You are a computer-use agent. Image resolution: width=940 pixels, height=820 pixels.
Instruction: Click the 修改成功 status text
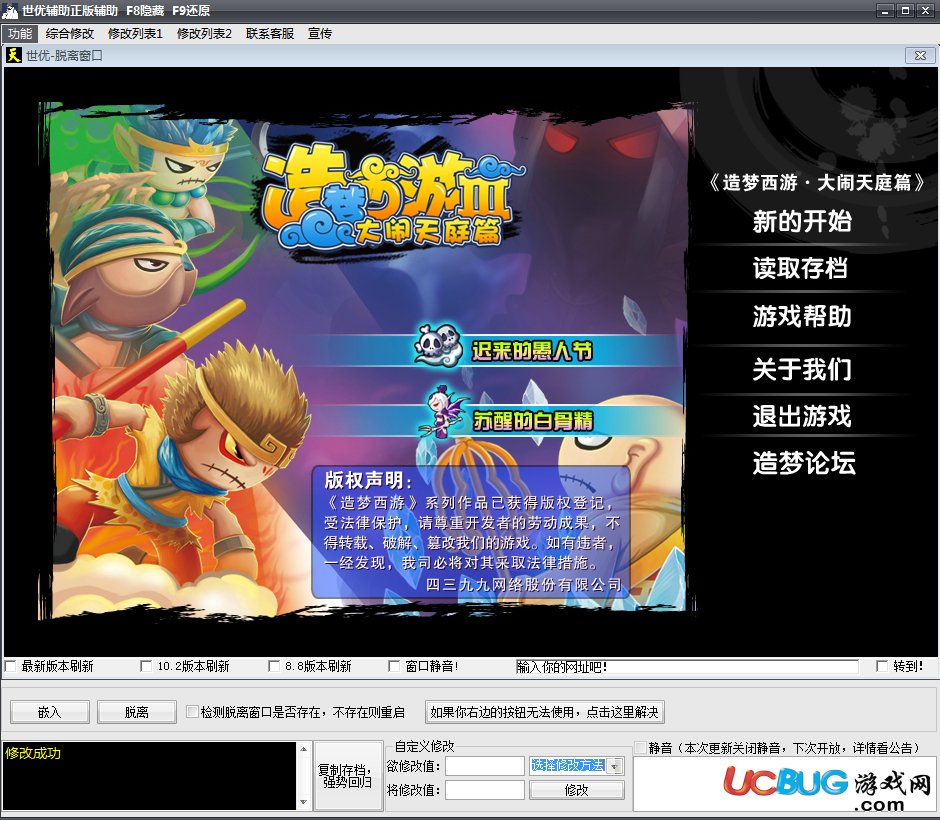pyautogui.click(x=33, y=753)
